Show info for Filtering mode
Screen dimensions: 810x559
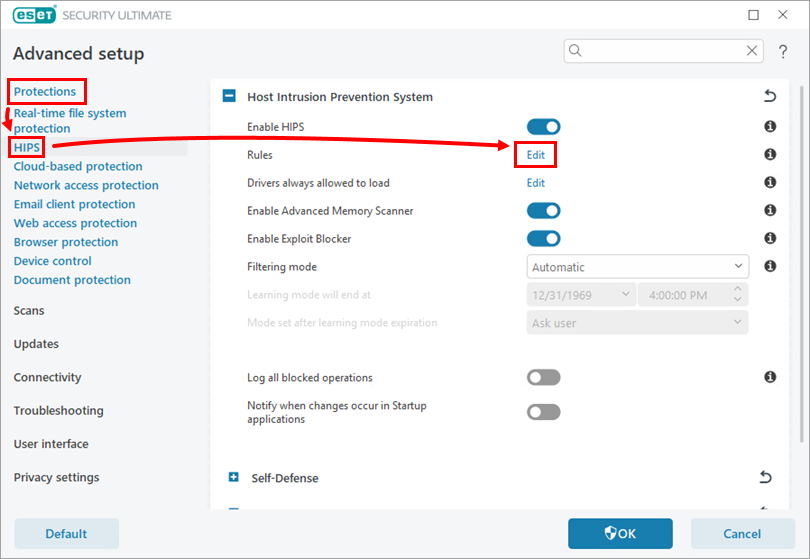coord(770,266)
